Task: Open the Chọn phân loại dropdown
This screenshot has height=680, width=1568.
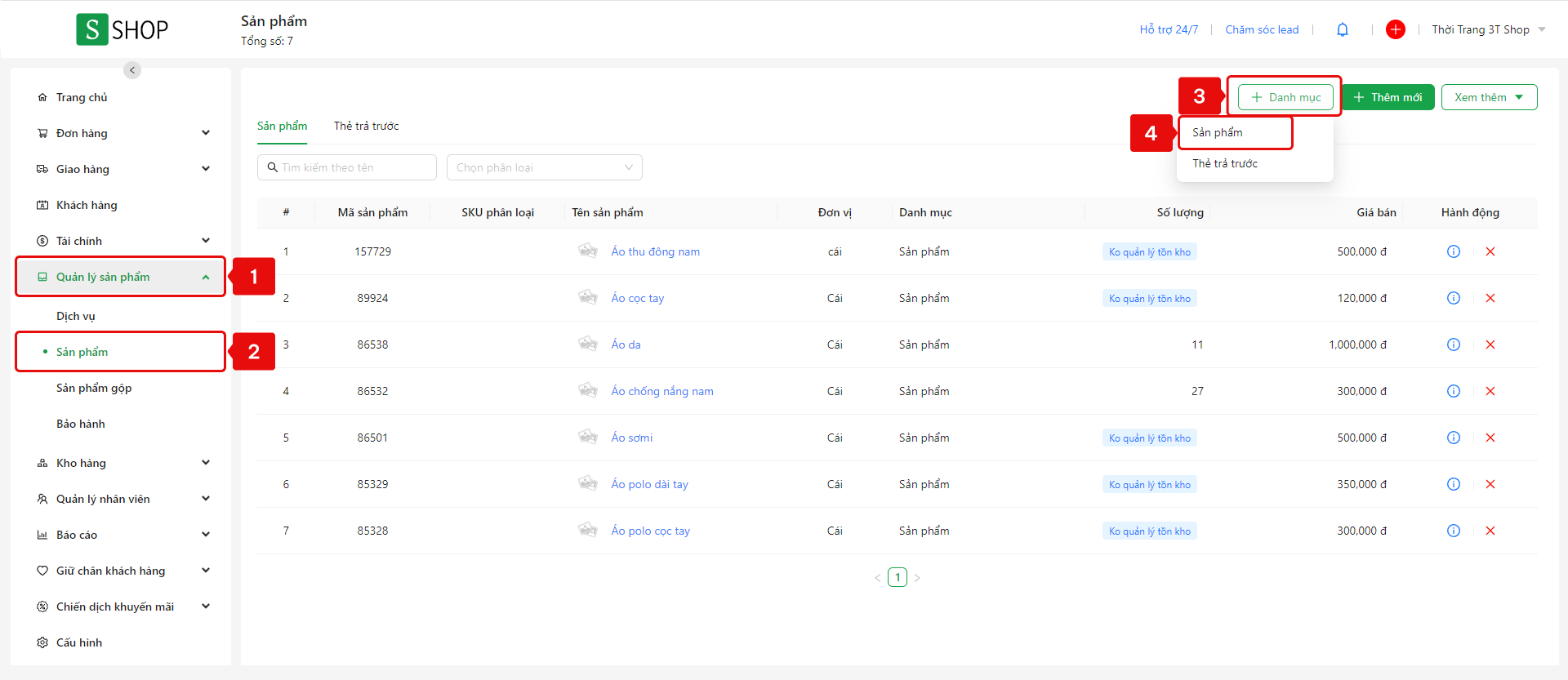Action: [x=544, y=167]
